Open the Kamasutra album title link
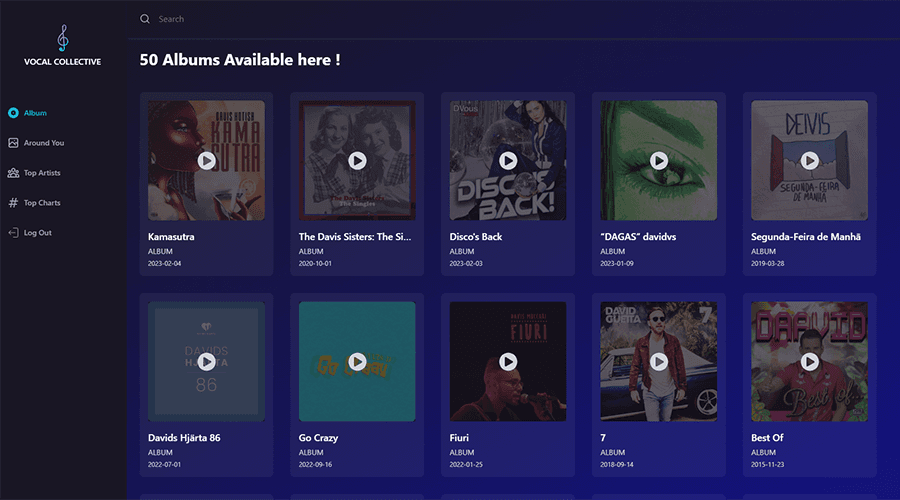Viewport: 900px width, 500px height. tap(171, 237)
